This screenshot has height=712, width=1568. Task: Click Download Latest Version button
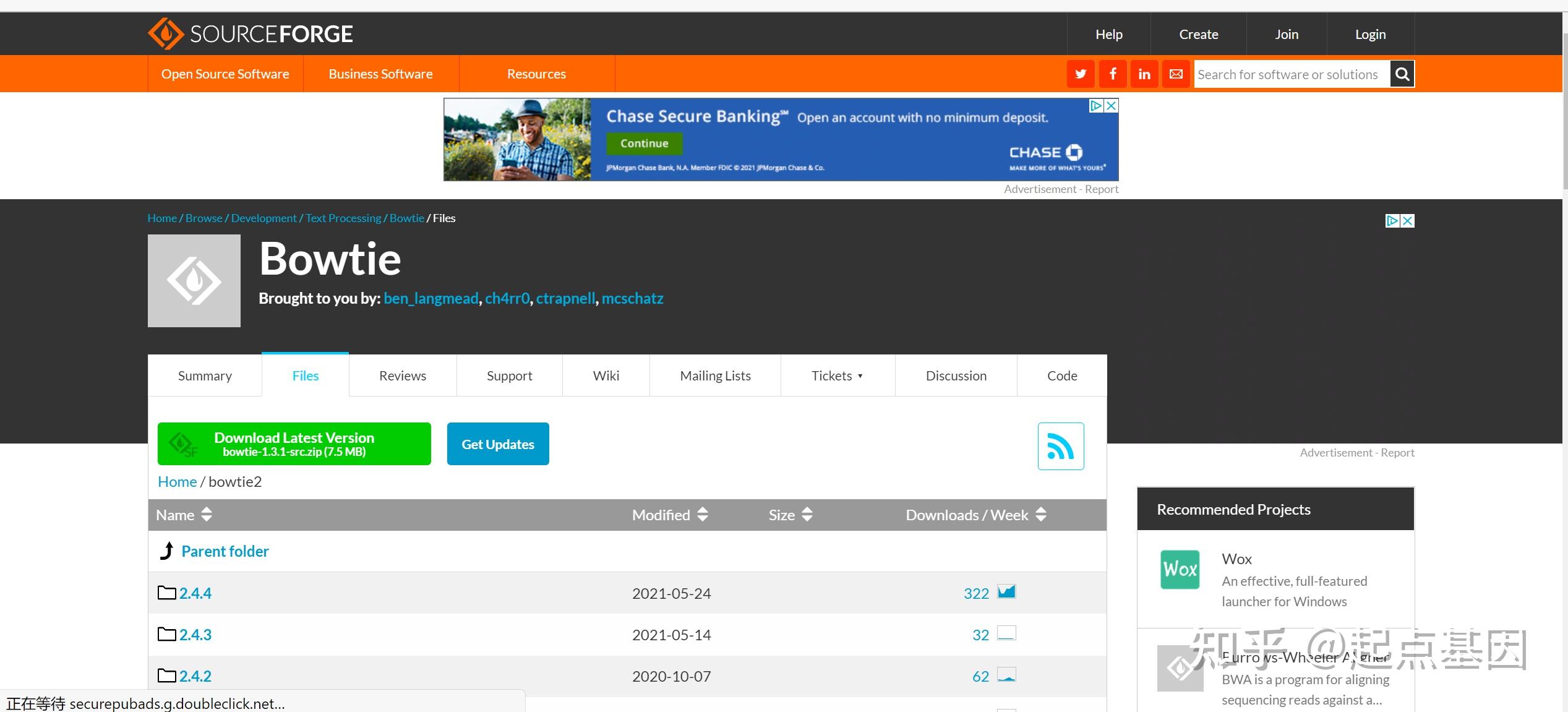coord(294,444)
